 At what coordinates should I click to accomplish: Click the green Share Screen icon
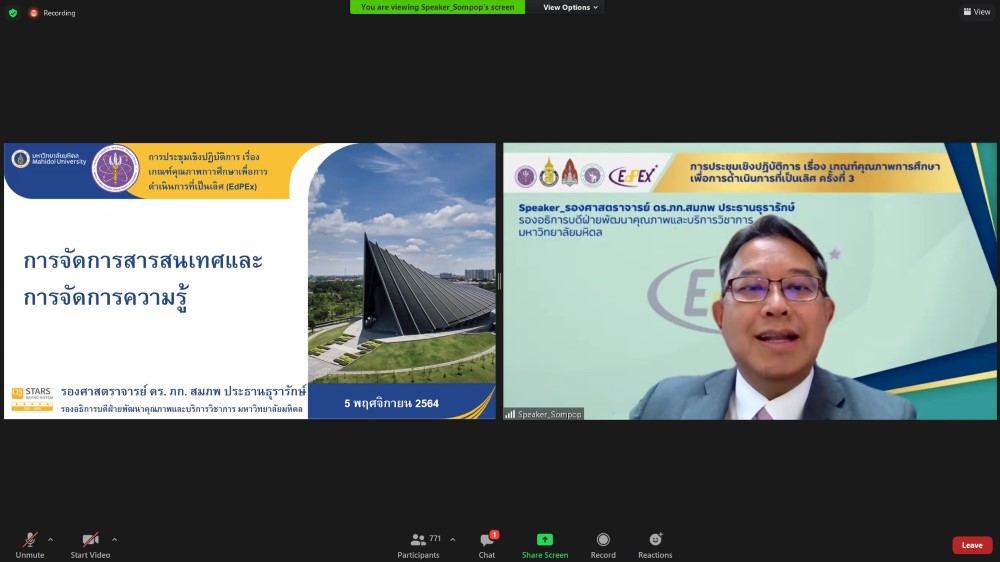coord(545,540)
